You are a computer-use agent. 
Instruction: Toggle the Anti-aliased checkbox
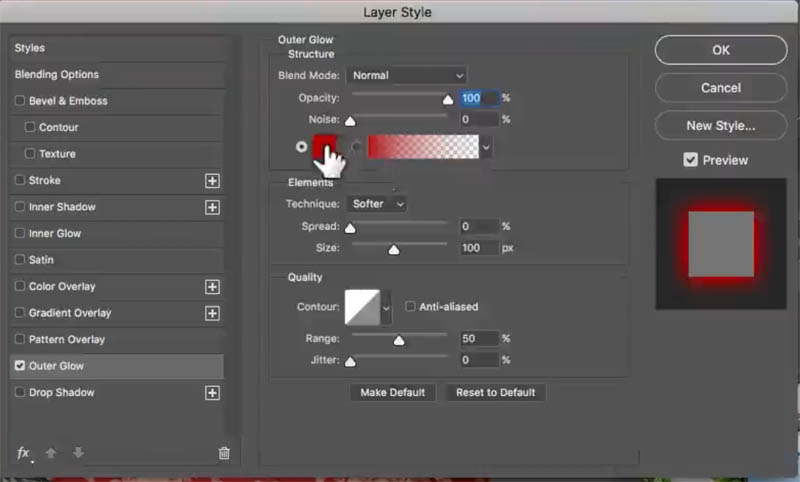[411, 307]
